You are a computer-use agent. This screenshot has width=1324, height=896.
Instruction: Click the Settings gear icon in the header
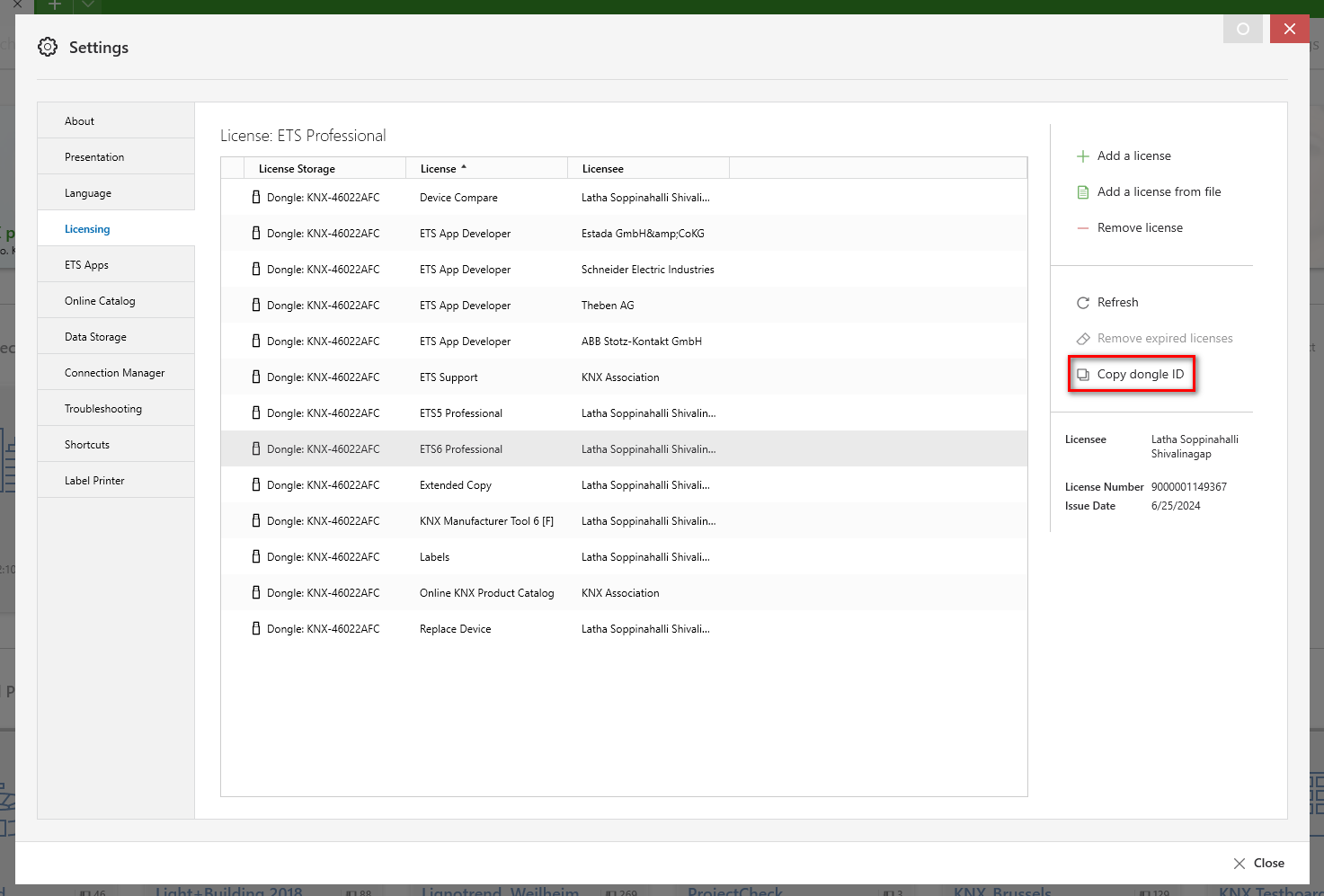[48, 48]
